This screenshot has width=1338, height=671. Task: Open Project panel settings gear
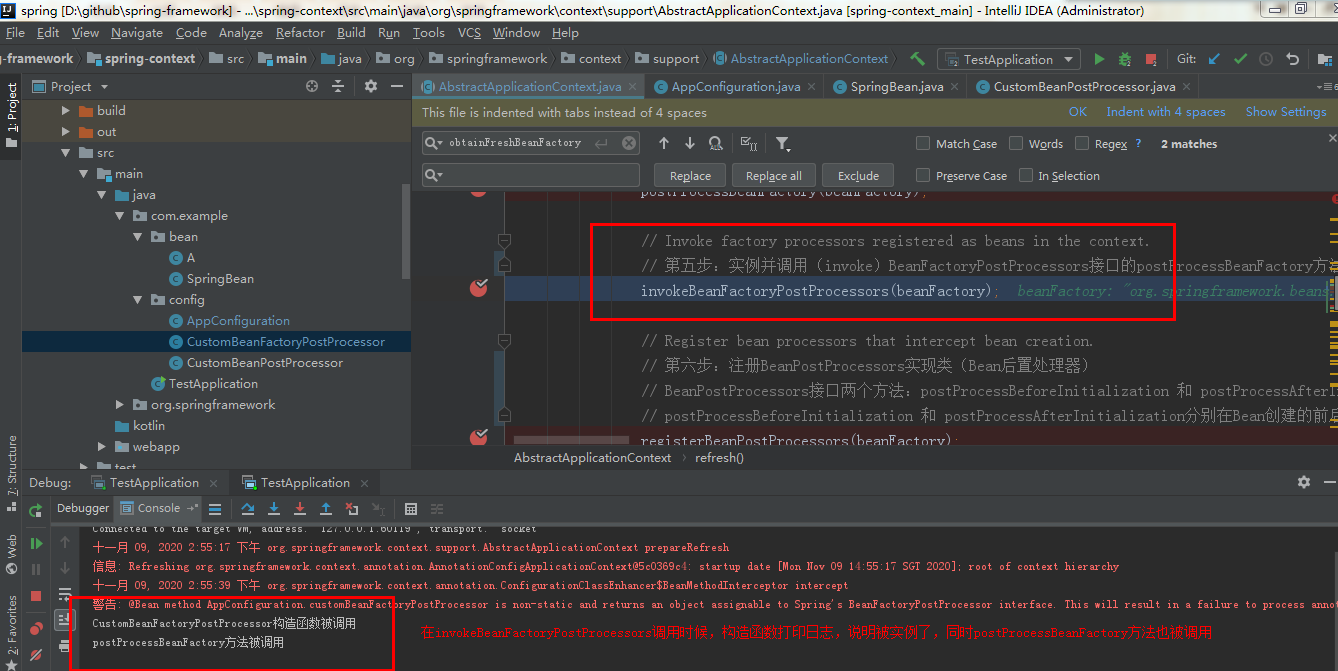[371, 87]
